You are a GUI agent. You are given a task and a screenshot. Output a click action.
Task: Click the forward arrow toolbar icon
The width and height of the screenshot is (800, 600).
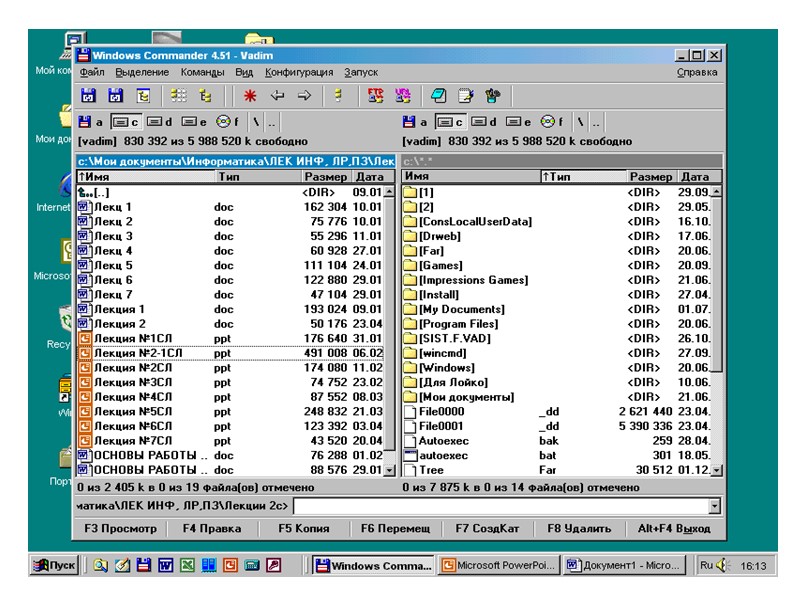304,97
